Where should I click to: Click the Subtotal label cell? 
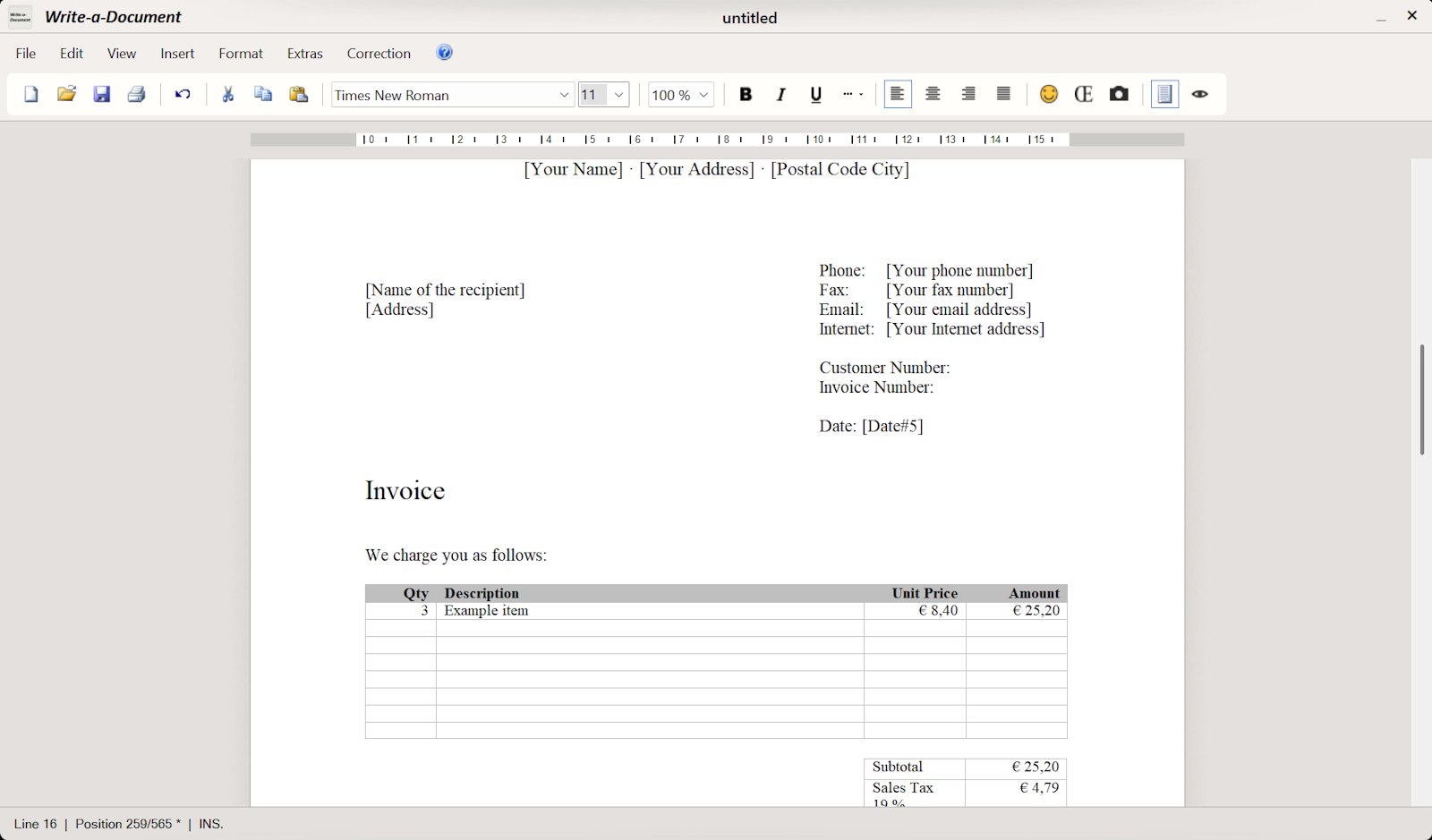click(x=915, y=768)
